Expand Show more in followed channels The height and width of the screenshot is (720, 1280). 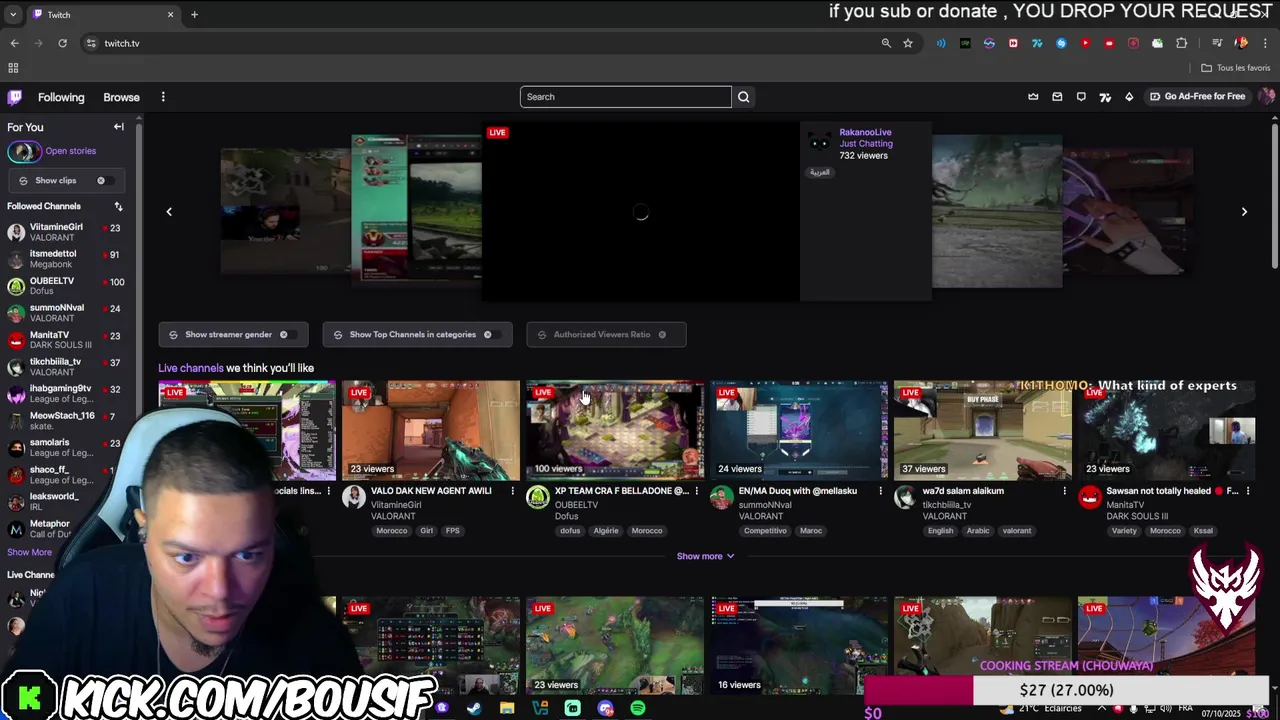(x=29, y=552)
